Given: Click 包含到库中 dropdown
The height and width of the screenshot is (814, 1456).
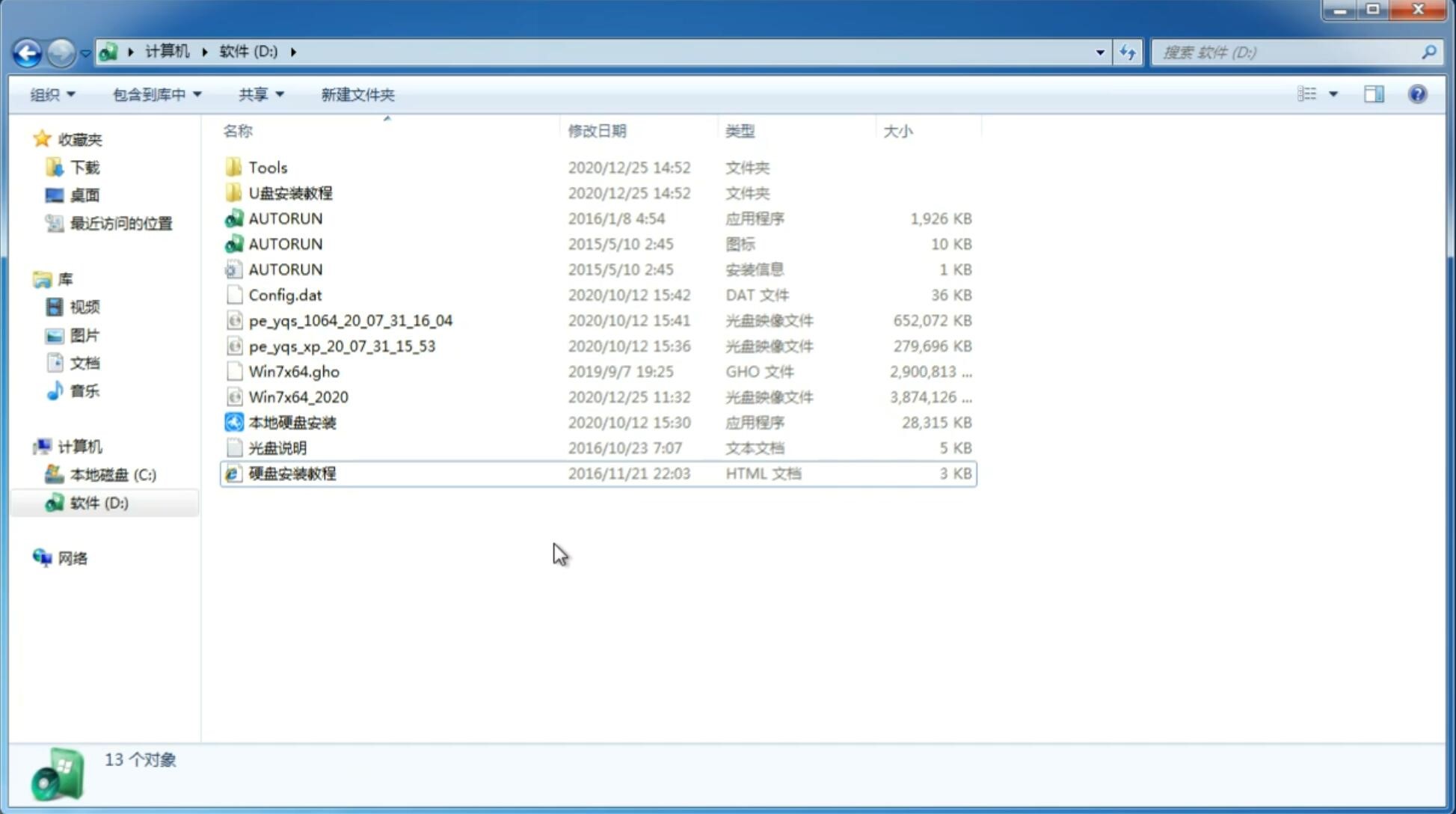Looking at the screenshot, I should tap(156, 94).
